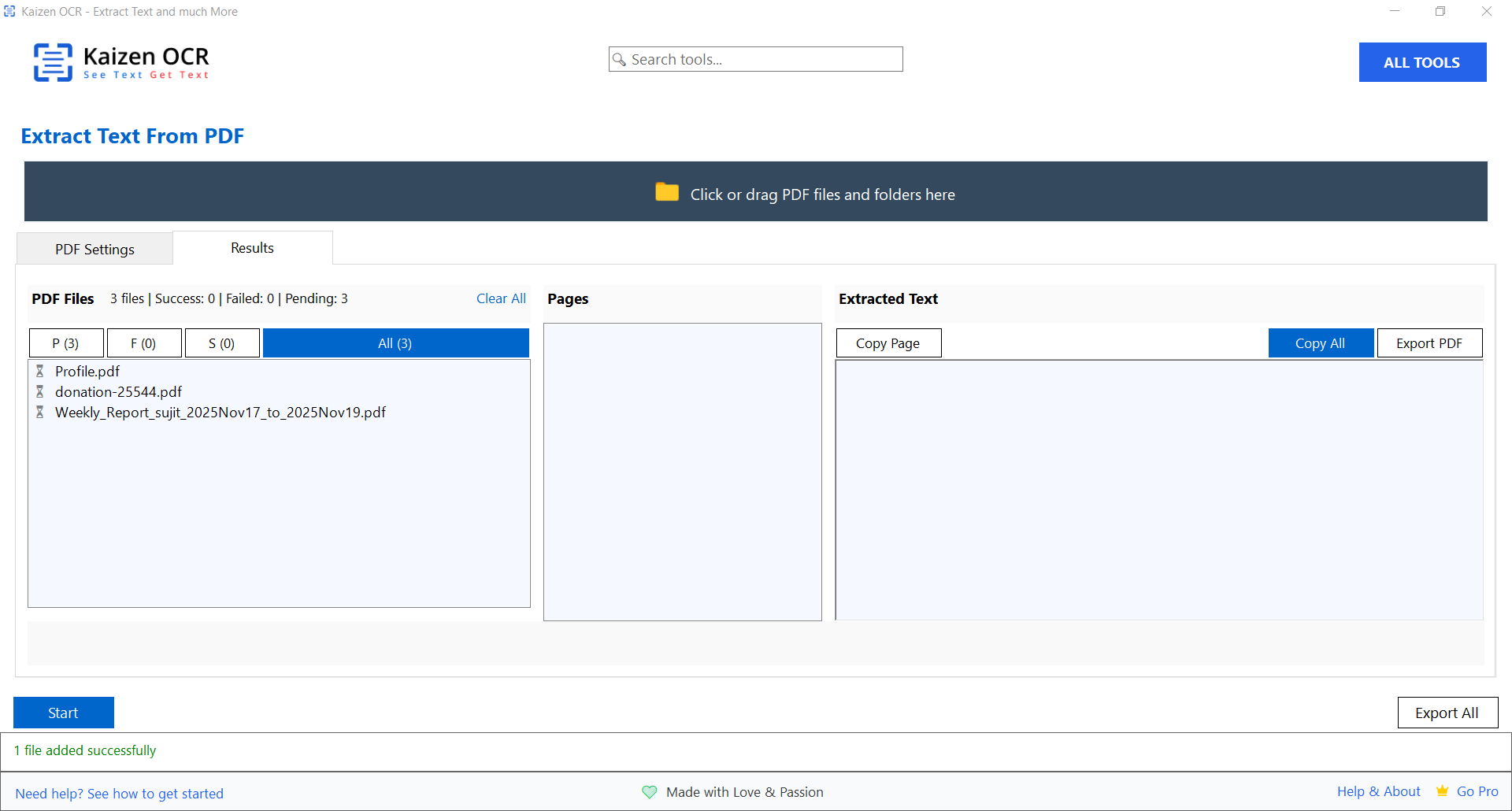Click the Clear All link
The image size is (1512, 811).
tap(501, 298)
